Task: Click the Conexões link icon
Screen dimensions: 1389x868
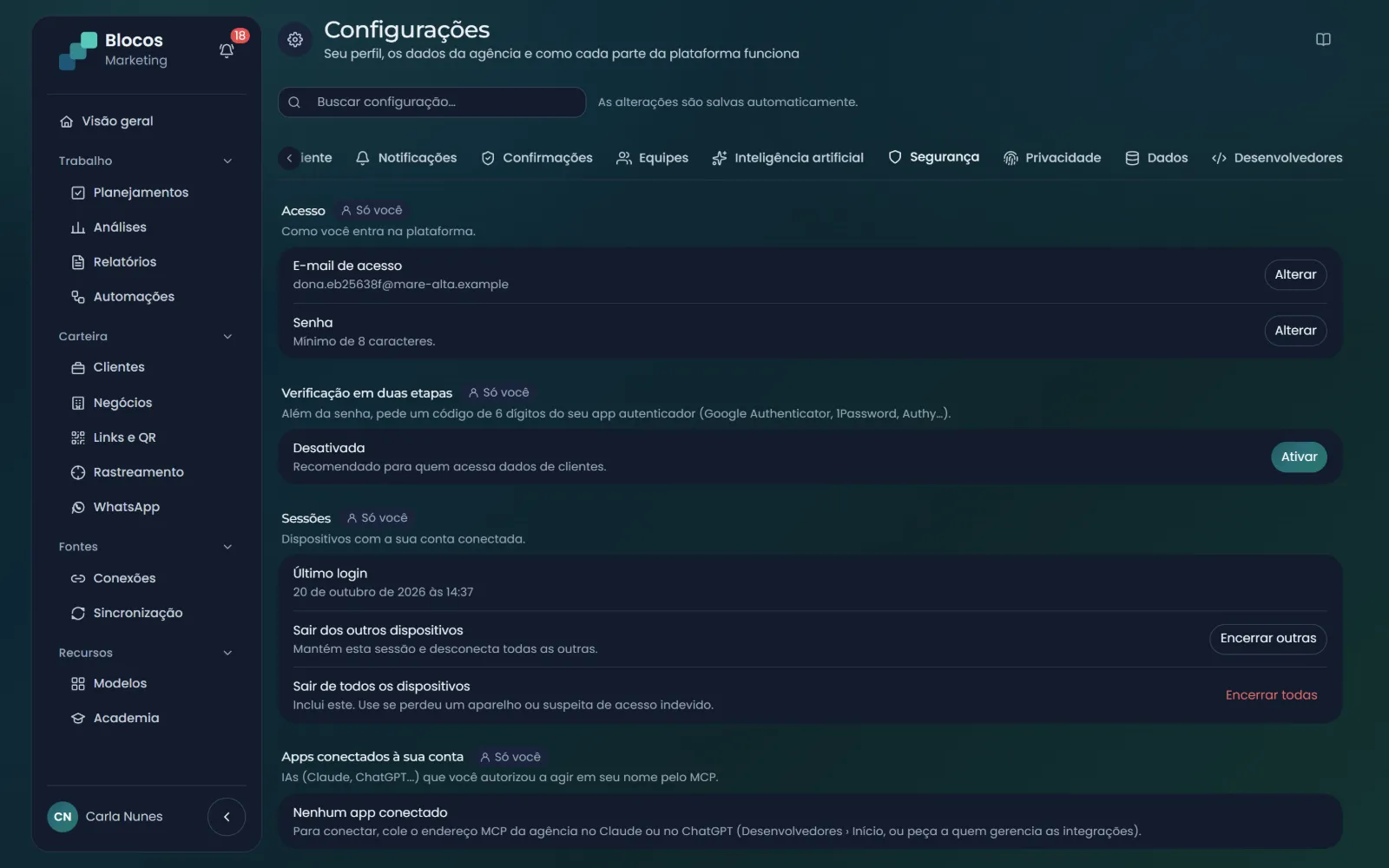Action: (x=78, y=578)
